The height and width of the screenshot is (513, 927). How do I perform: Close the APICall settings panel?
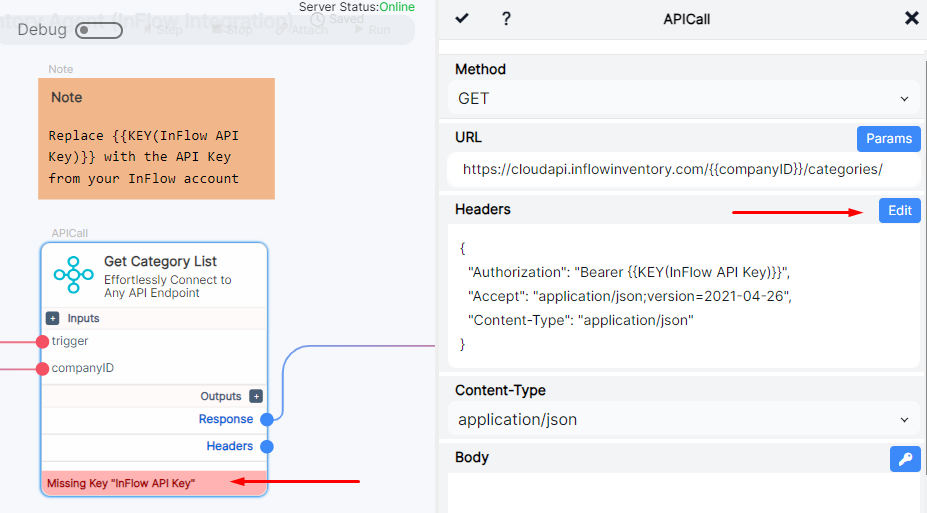pyautogui.click(x=911, y=18)
